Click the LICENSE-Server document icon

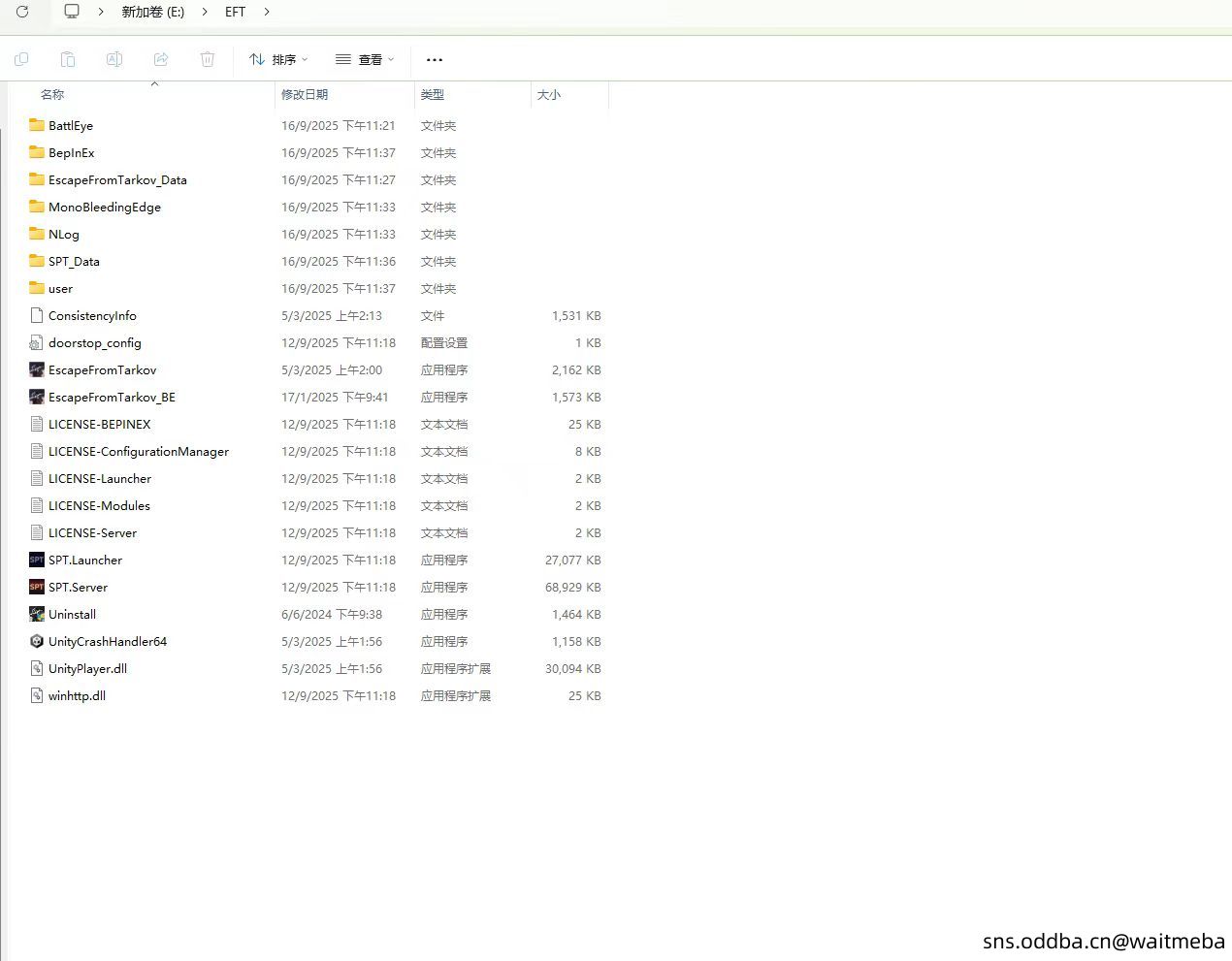pyautogui.click(x=37, y=532)
